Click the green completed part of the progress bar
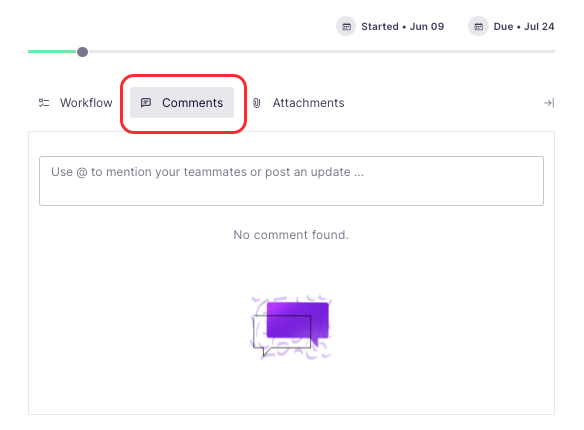The height and width of the screenshot is (430, 584). tap(53, 51)
